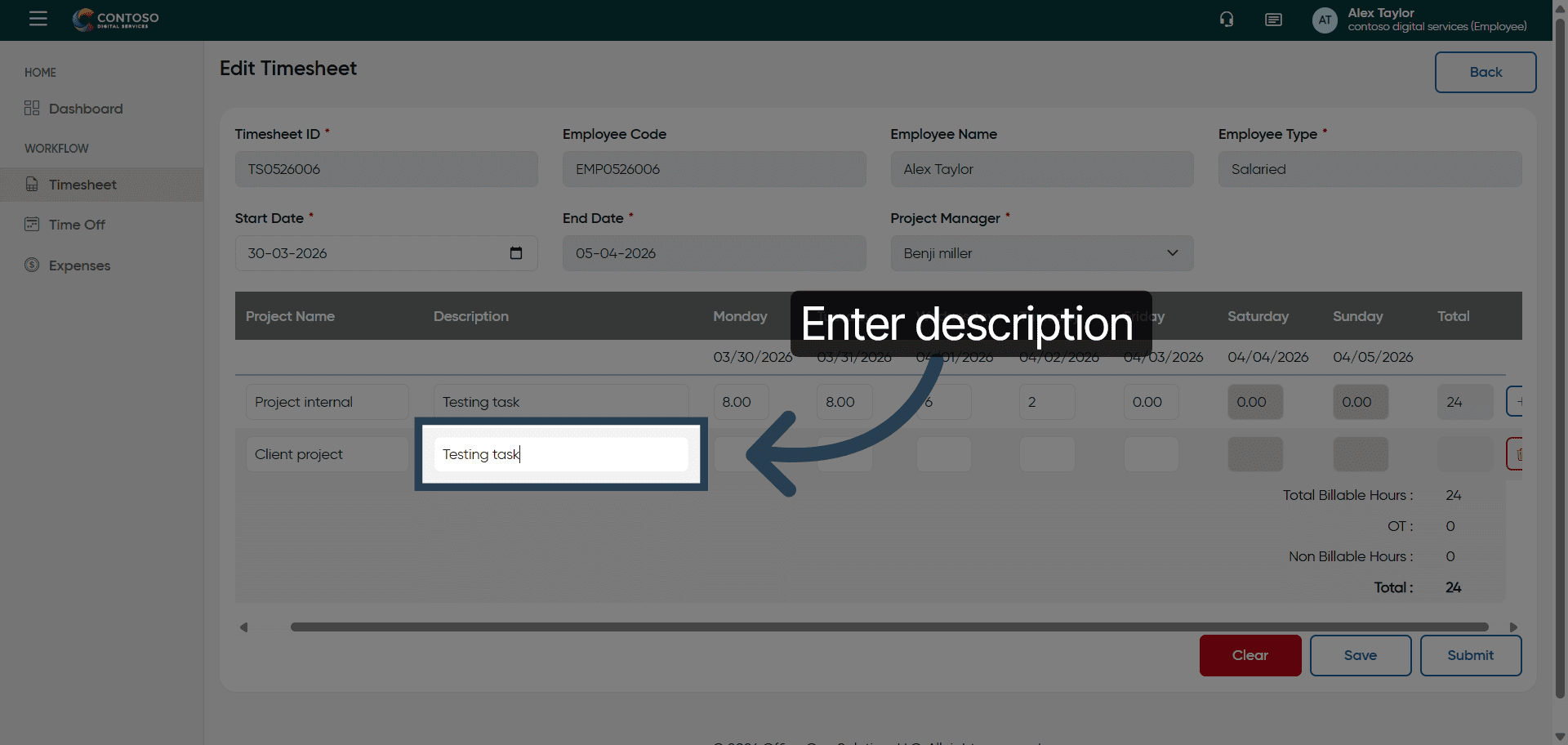Submit the timesheet

tap(1470, 655)
